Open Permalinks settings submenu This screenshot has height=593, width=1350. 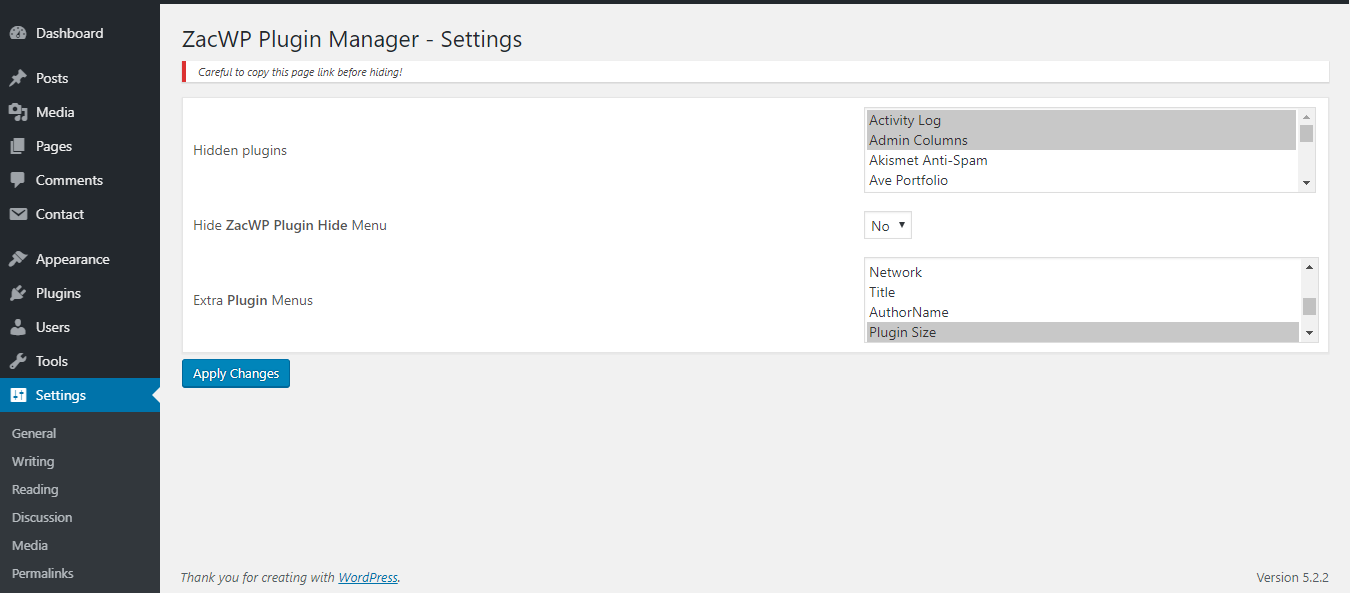pos(43,573)
